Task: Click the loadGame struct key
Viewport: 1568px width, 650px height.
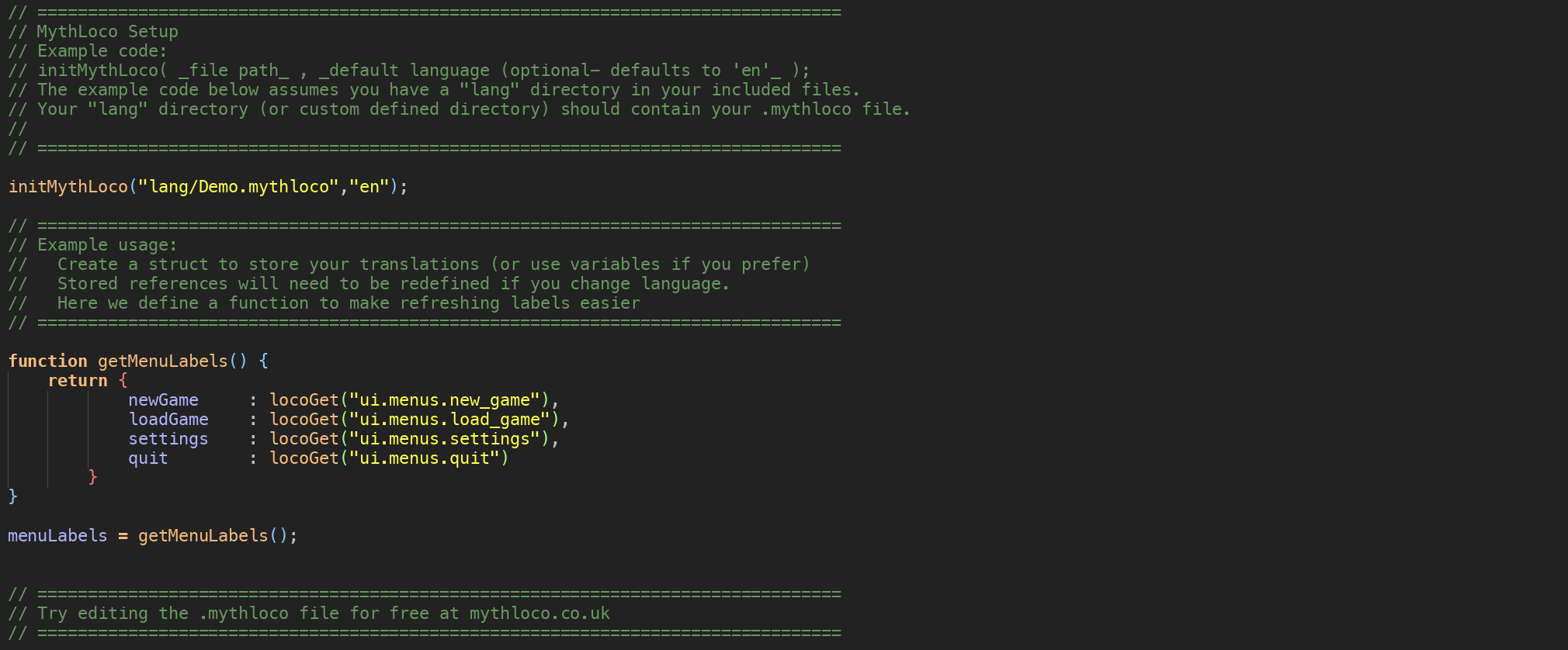Action: click(x=168, y=420)
